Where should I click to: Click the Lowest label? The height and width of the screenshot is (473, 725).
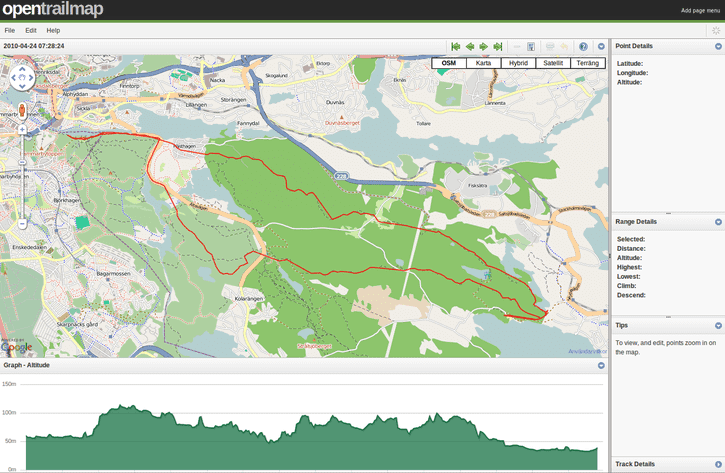(628, 276)
